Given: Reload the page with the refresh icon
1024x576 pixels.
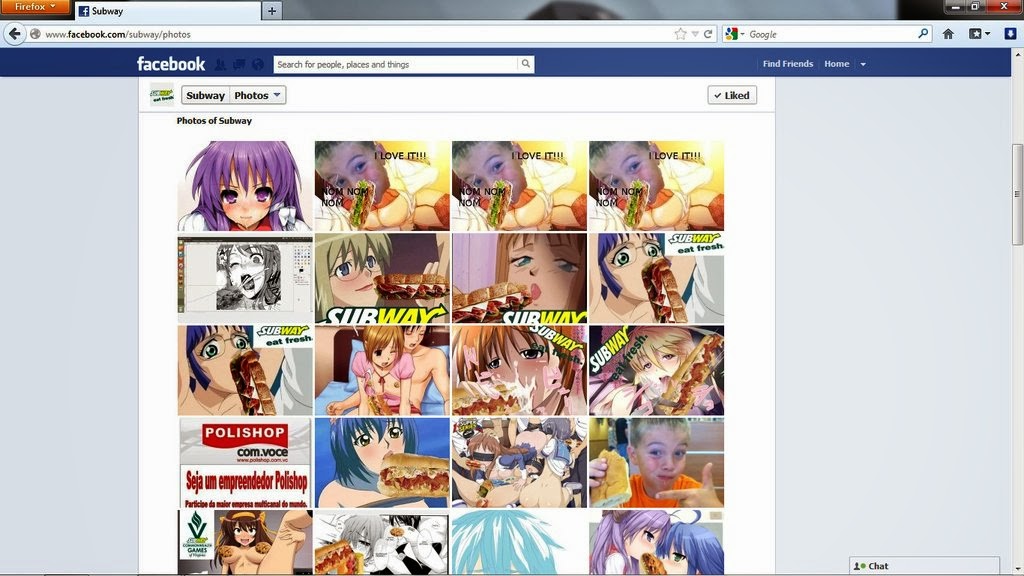Looking at the screenshot, I should [708, 34].
